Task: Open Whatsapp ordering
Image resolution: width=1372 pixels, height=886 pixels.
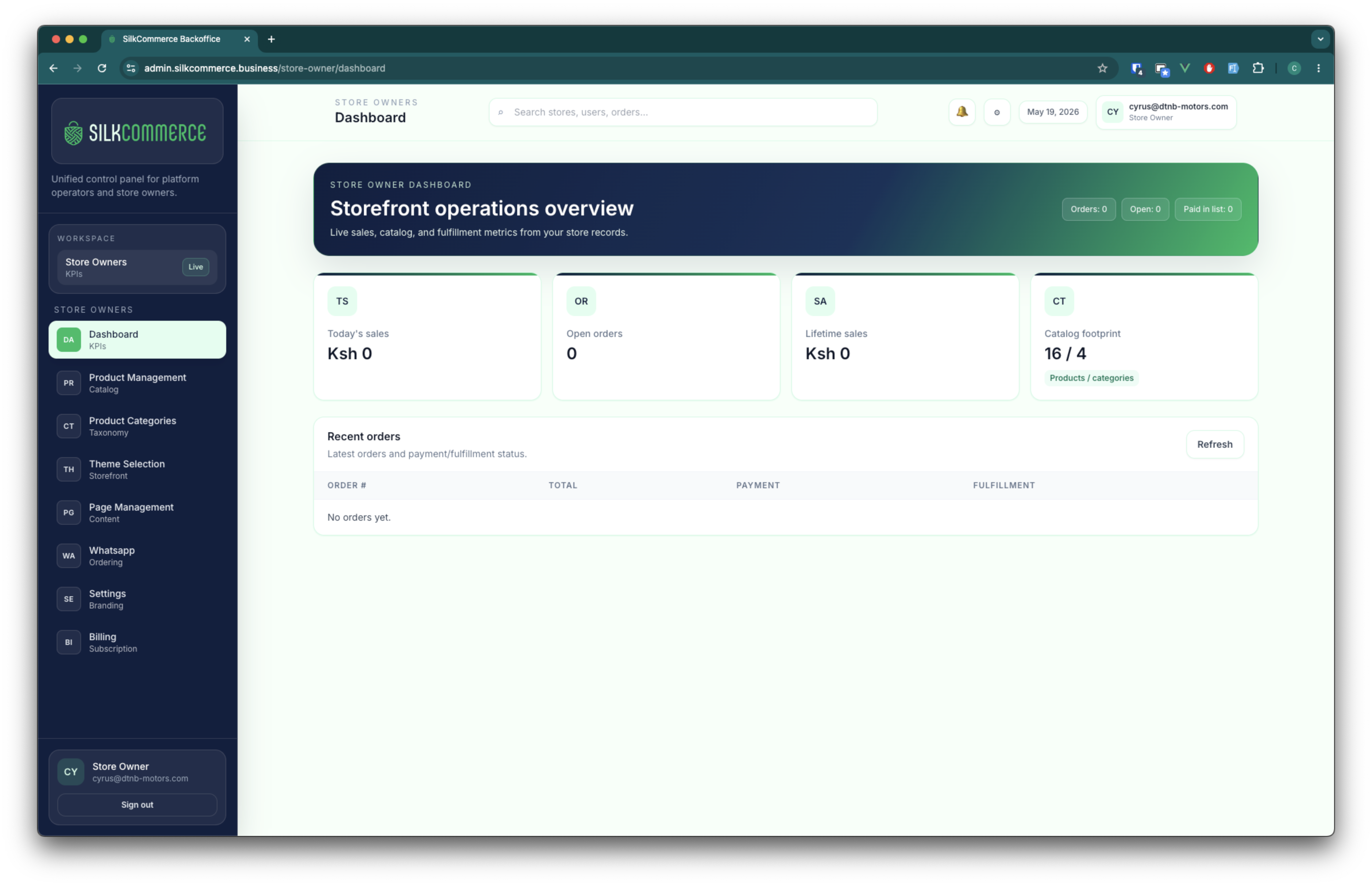Action: click(x=137, y=555)
